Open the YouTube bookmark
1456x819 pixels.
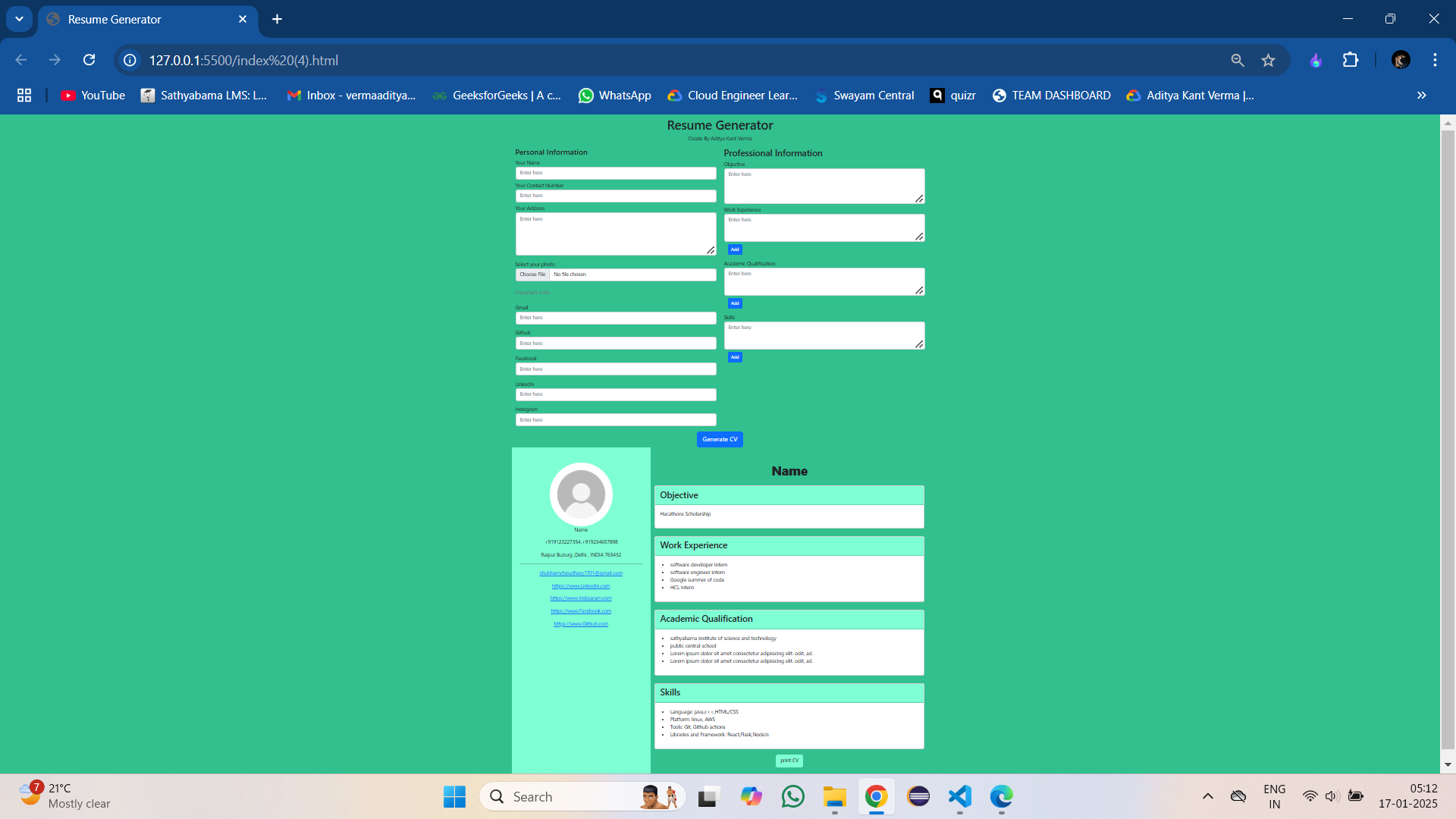[93, 96]
